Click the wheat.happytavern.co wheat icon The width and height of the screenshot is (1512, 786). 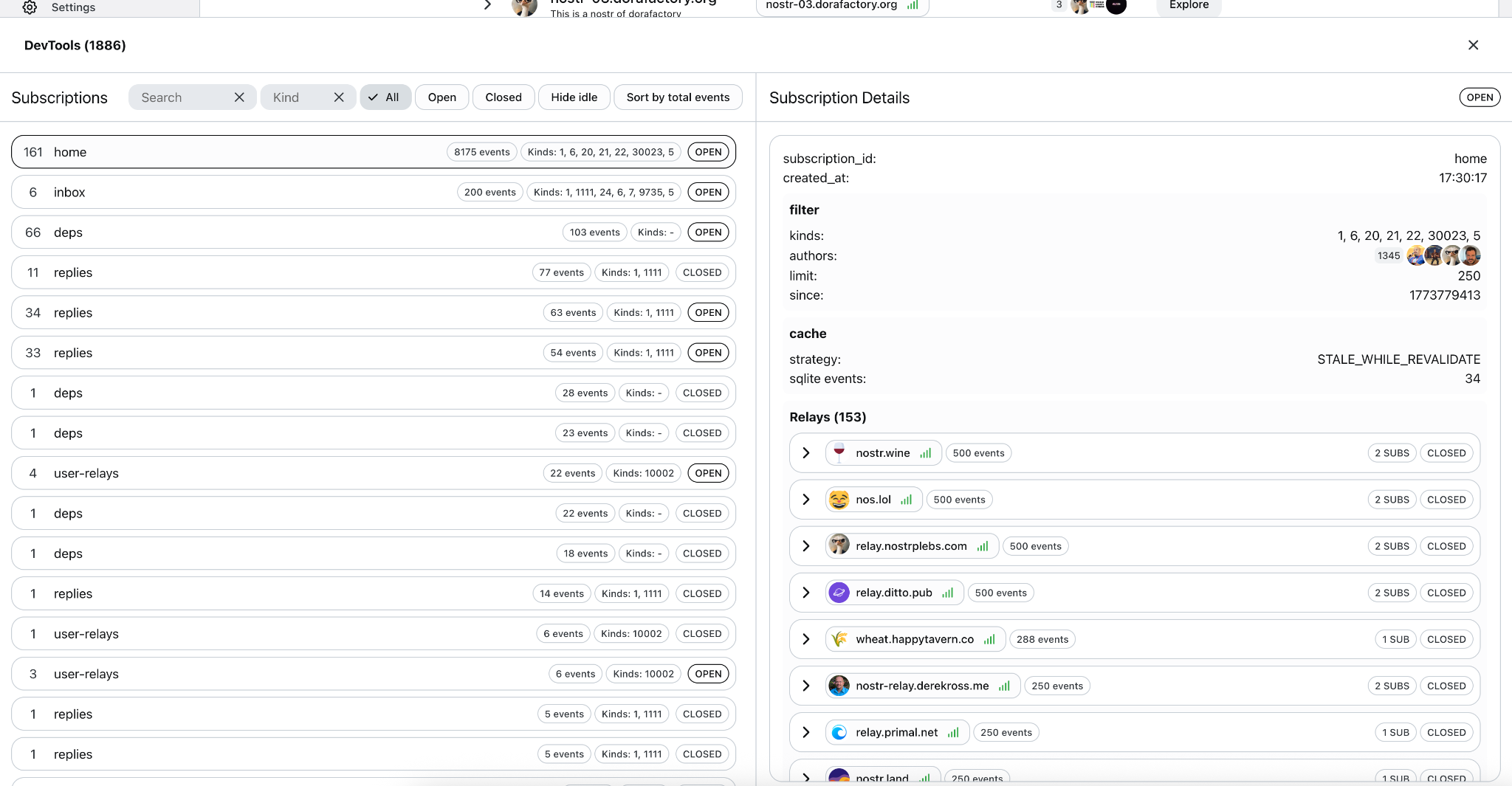tap(839, 639)
